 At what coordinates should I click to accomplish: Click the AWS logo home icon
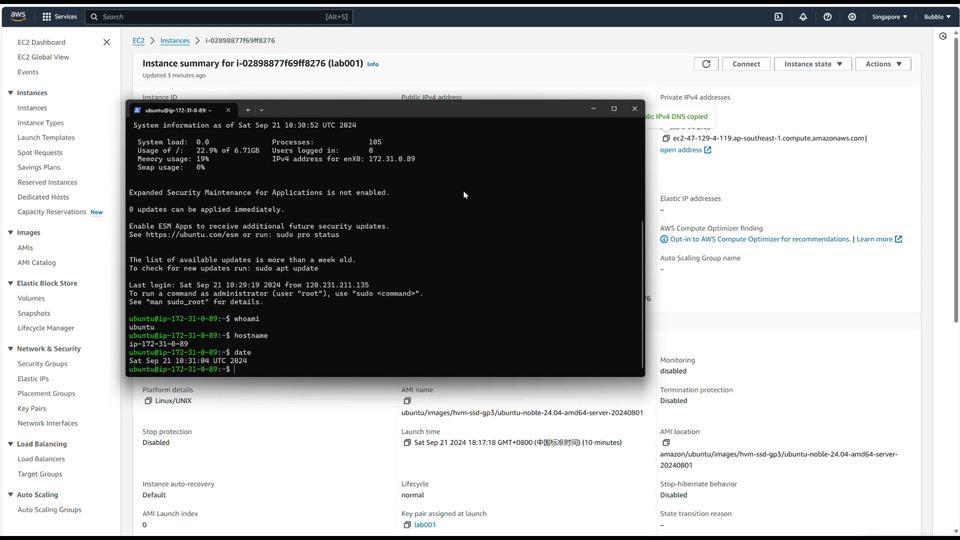point(18,17)
